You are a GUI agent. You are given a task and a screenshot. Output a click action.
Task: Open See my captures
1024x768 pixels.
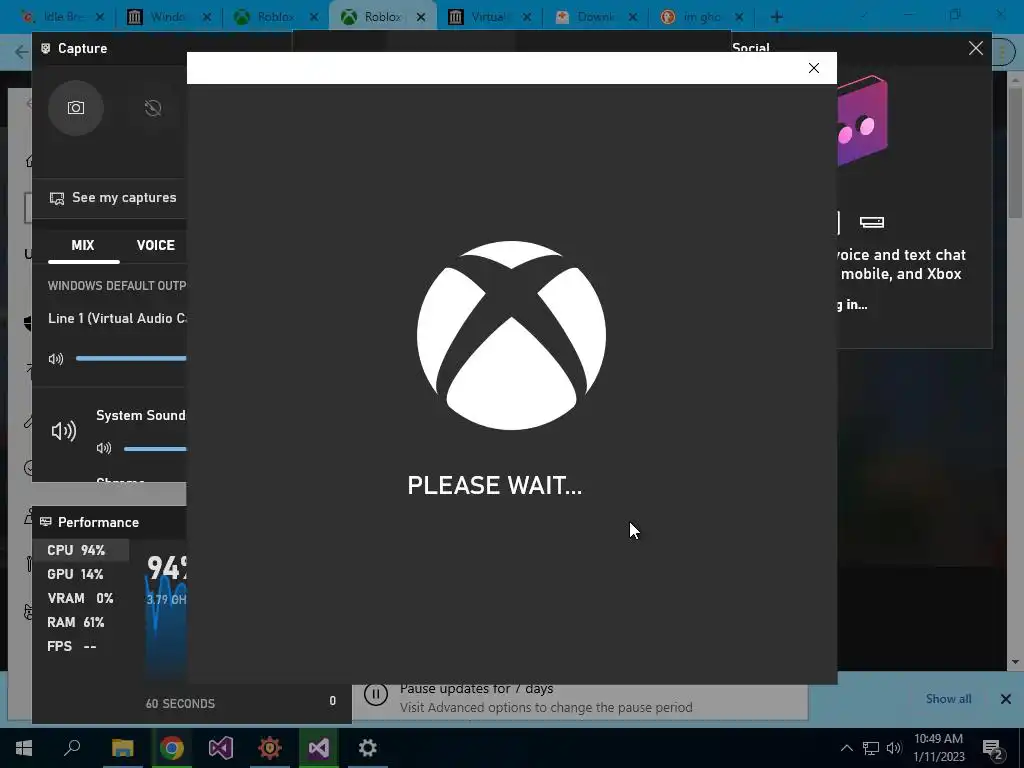pos(114,198)
